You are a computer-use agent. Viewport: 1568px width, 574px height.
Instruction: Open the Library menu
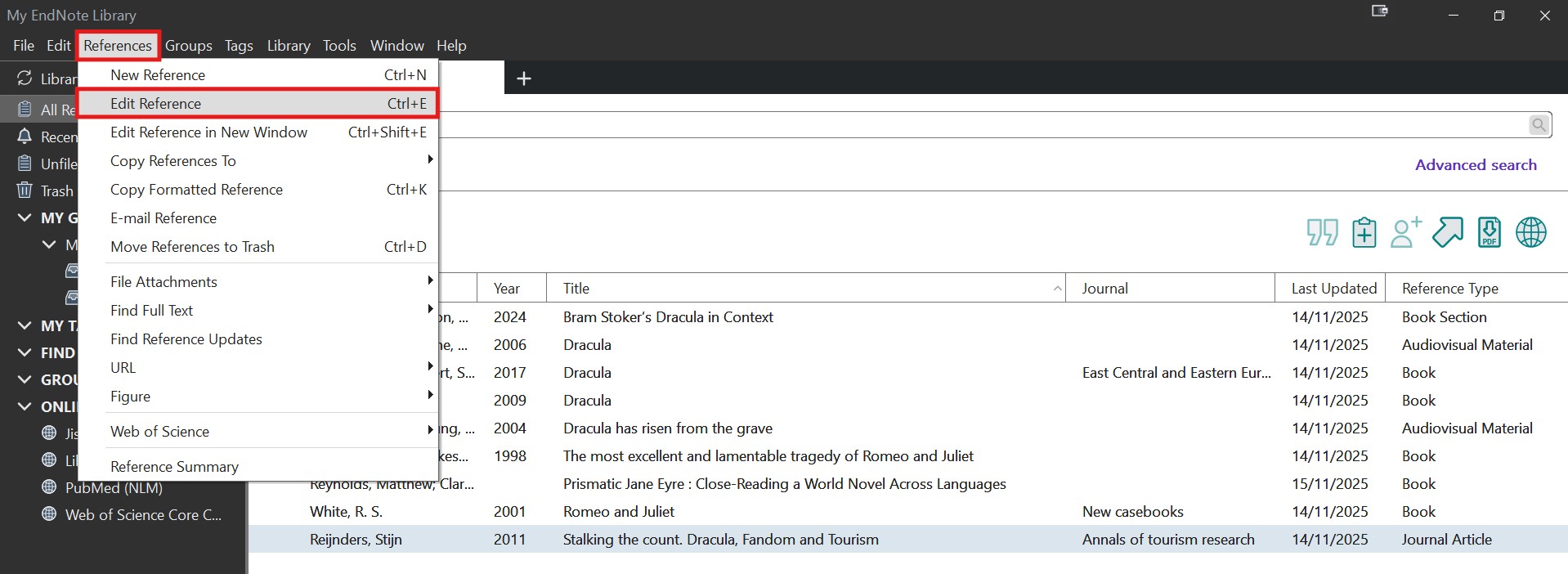click(289, 45)
